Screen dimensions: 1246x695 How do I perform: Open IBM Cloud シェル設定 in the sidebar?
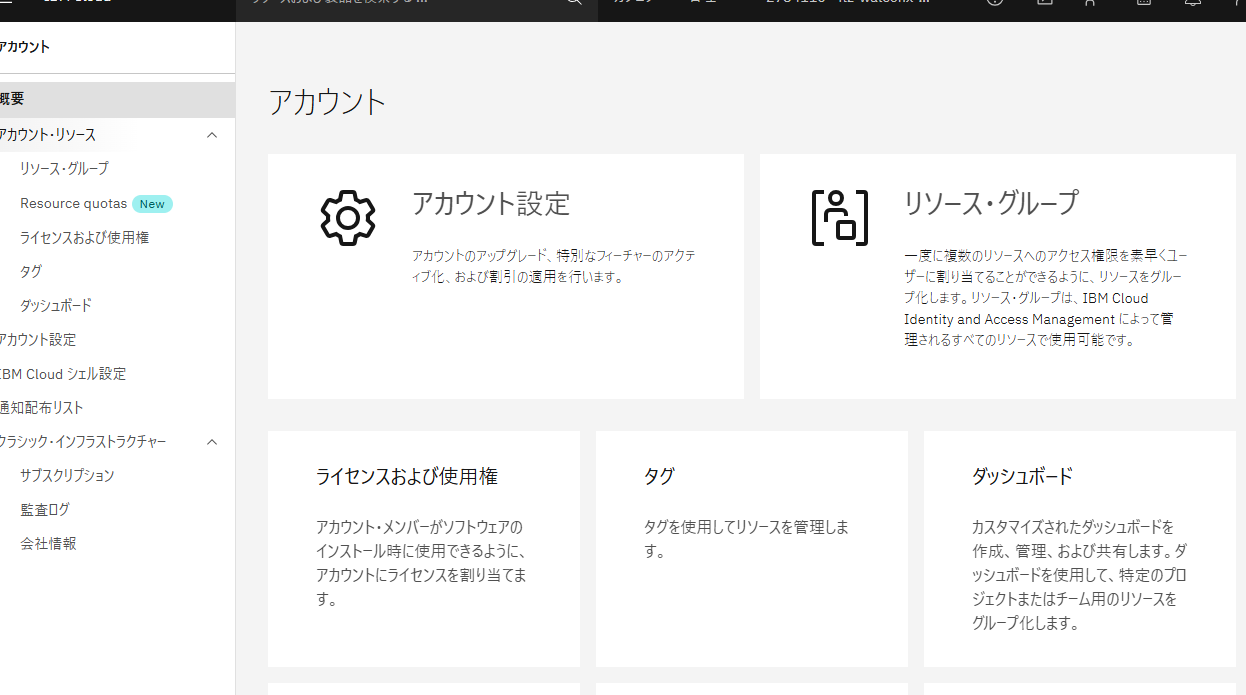pyautogui.click(x=63, y=374)
